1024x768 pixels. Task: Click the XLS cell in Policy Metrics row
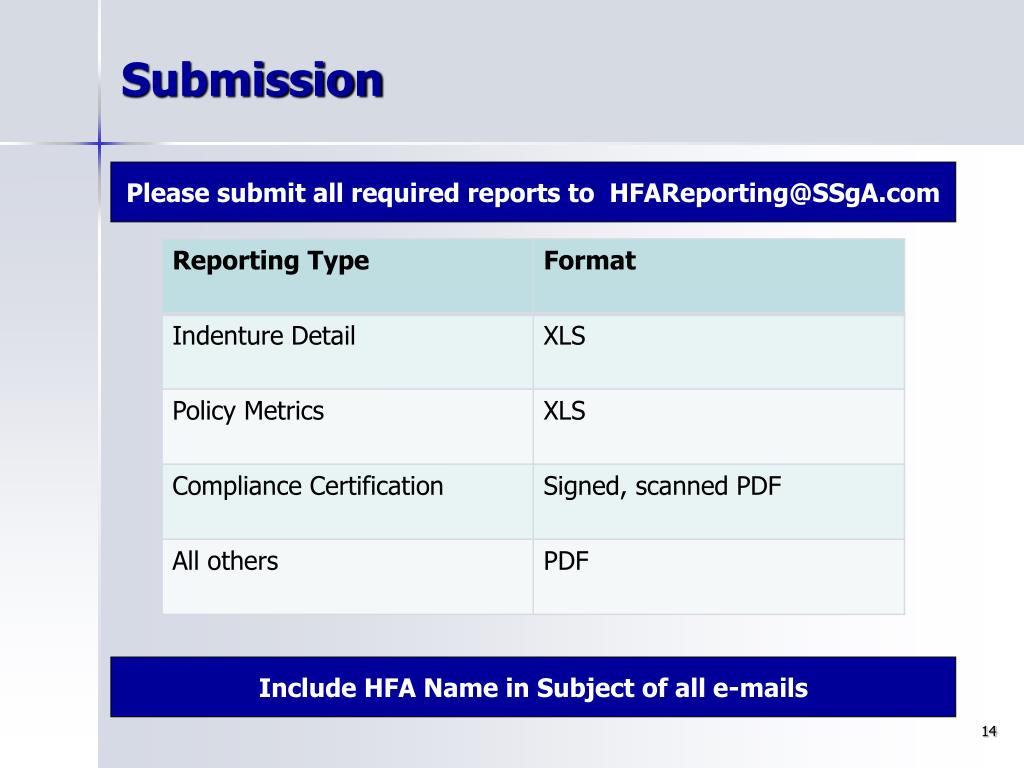coord(718,427)
